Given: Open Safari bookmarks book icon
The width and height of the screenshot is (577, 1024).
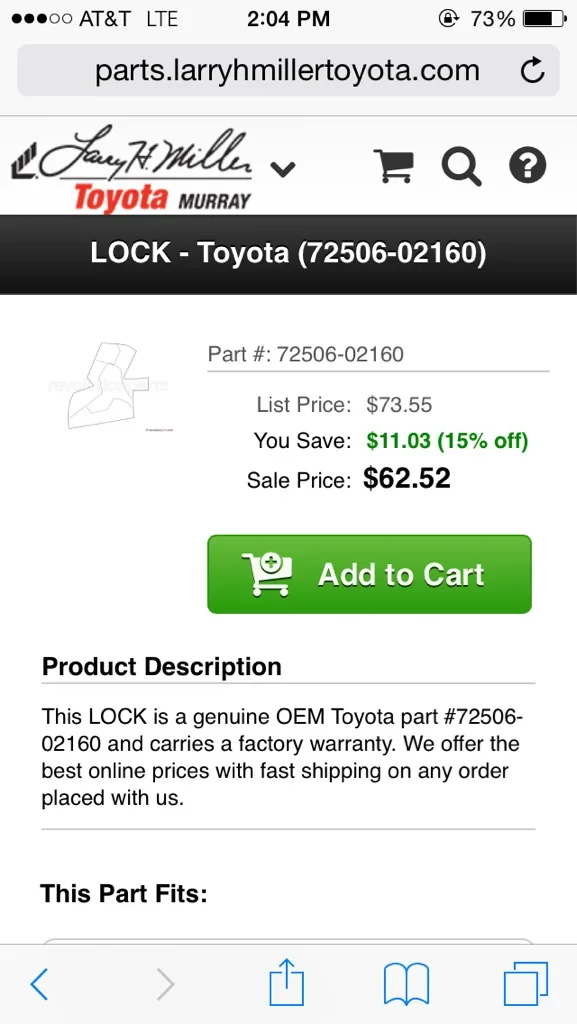Looking at the screenshot, I should pyautogui.click(x=407, y=984).
